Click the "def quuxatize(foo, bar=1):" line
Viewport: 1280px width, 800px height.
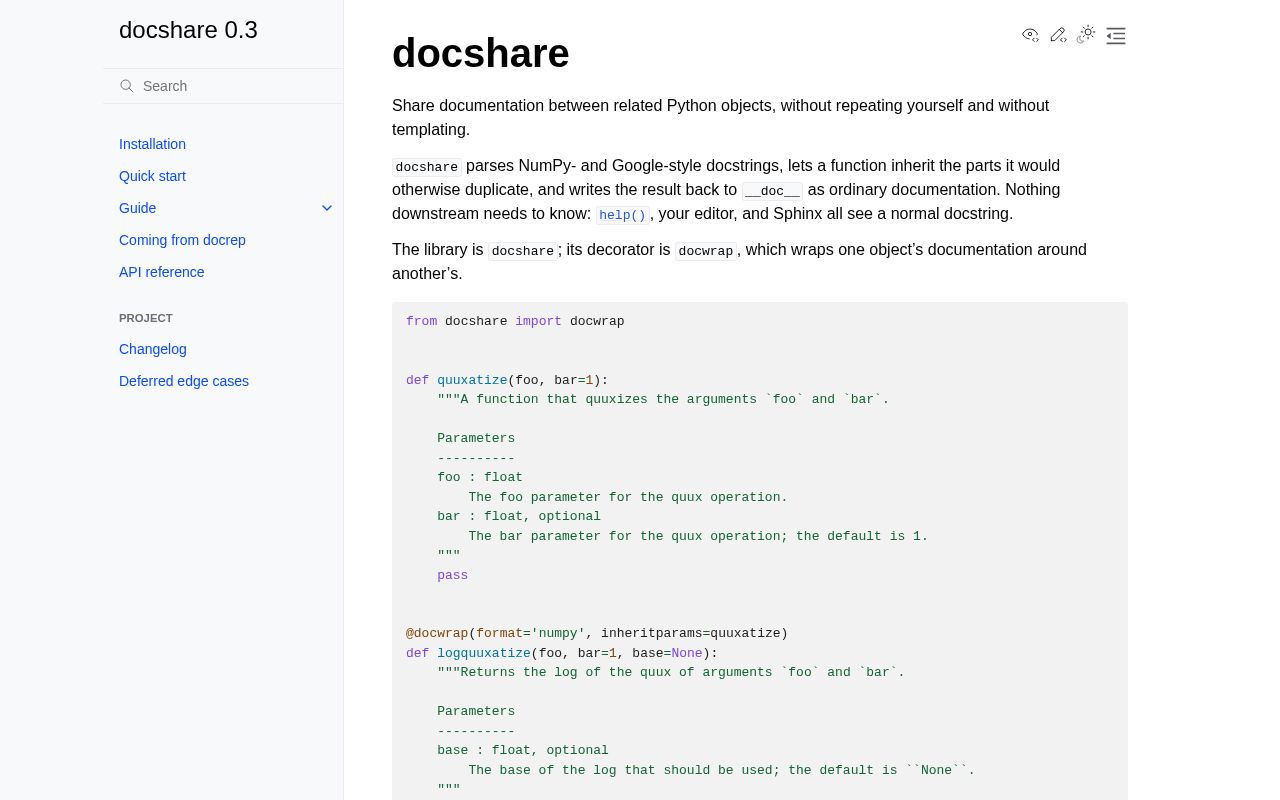click(x=507, y=380)
